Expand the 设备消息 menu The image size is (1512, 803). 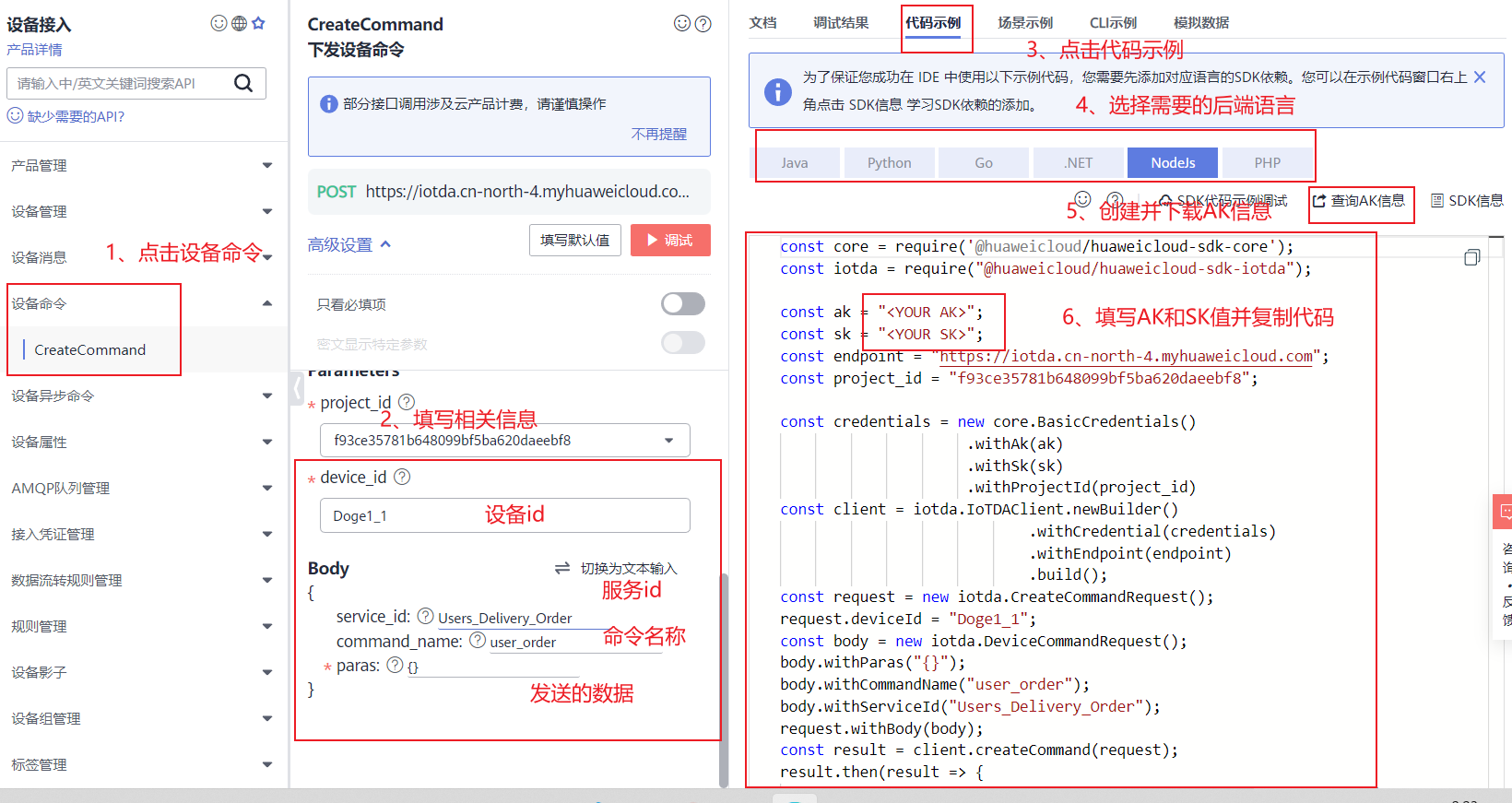pos(144,257)
